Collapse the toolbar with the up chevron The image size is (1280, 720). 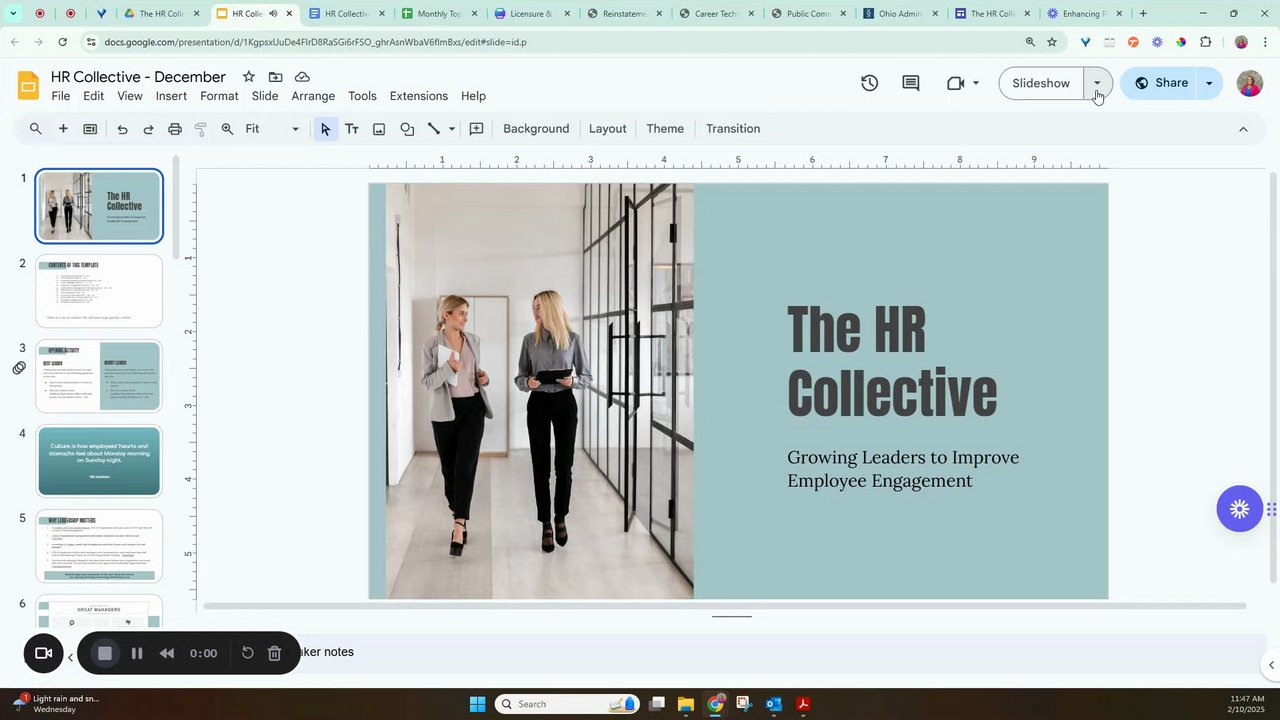[1243, 129]
